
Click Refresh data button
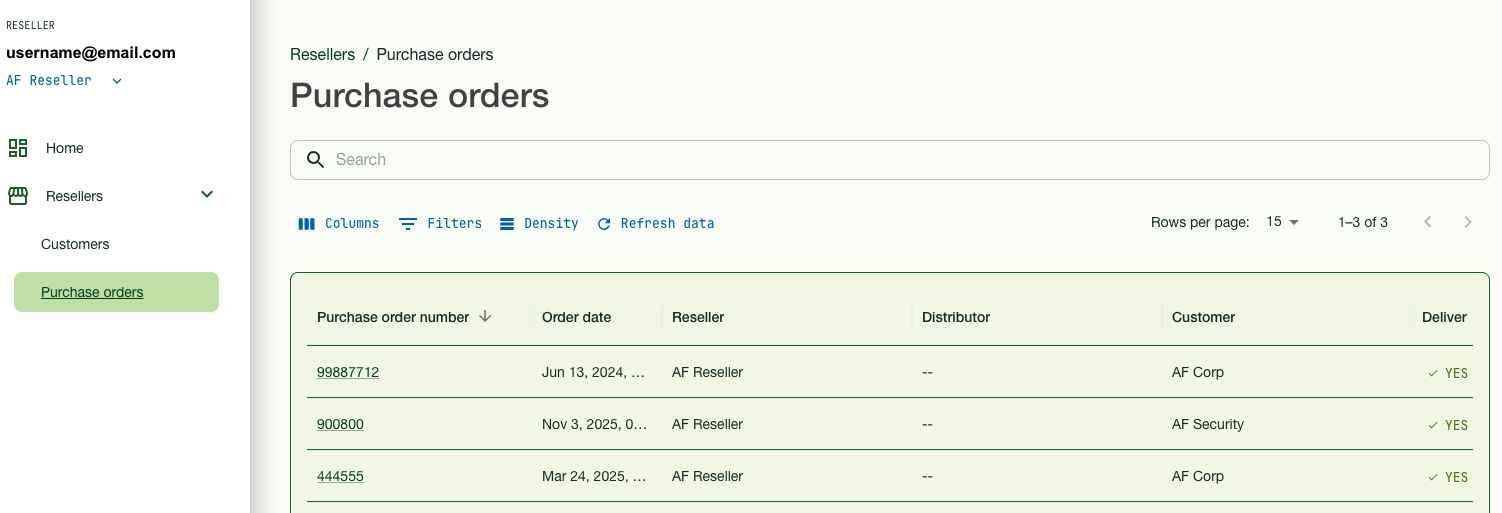coord(656,224)
